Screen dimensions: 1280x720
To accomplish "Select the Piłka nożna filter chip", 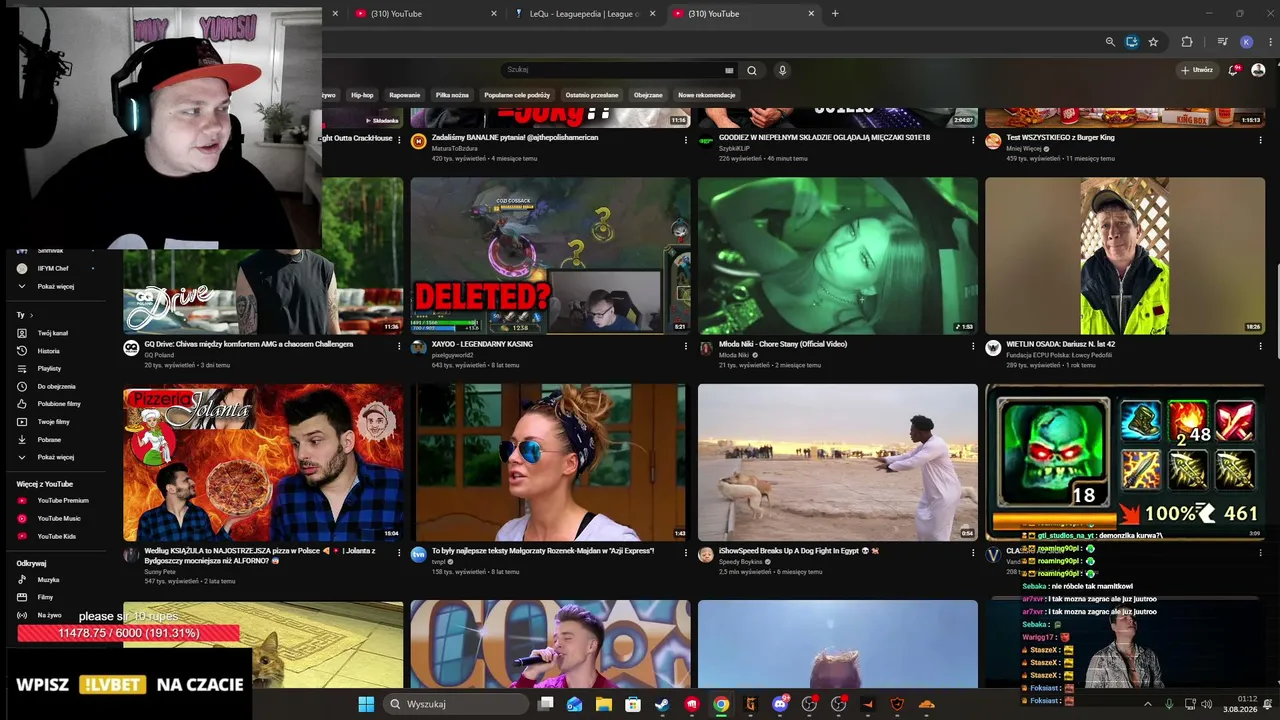I will (x=452, y=95).
